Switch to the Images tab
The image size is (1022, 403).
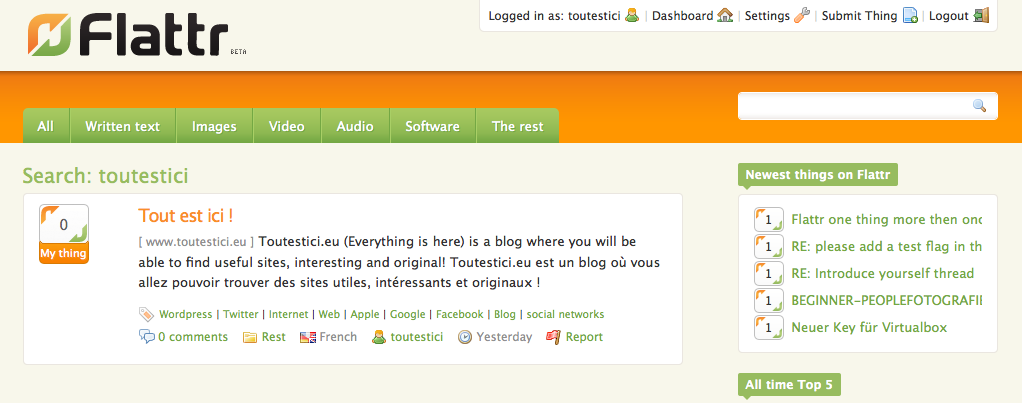click(214, 126)
